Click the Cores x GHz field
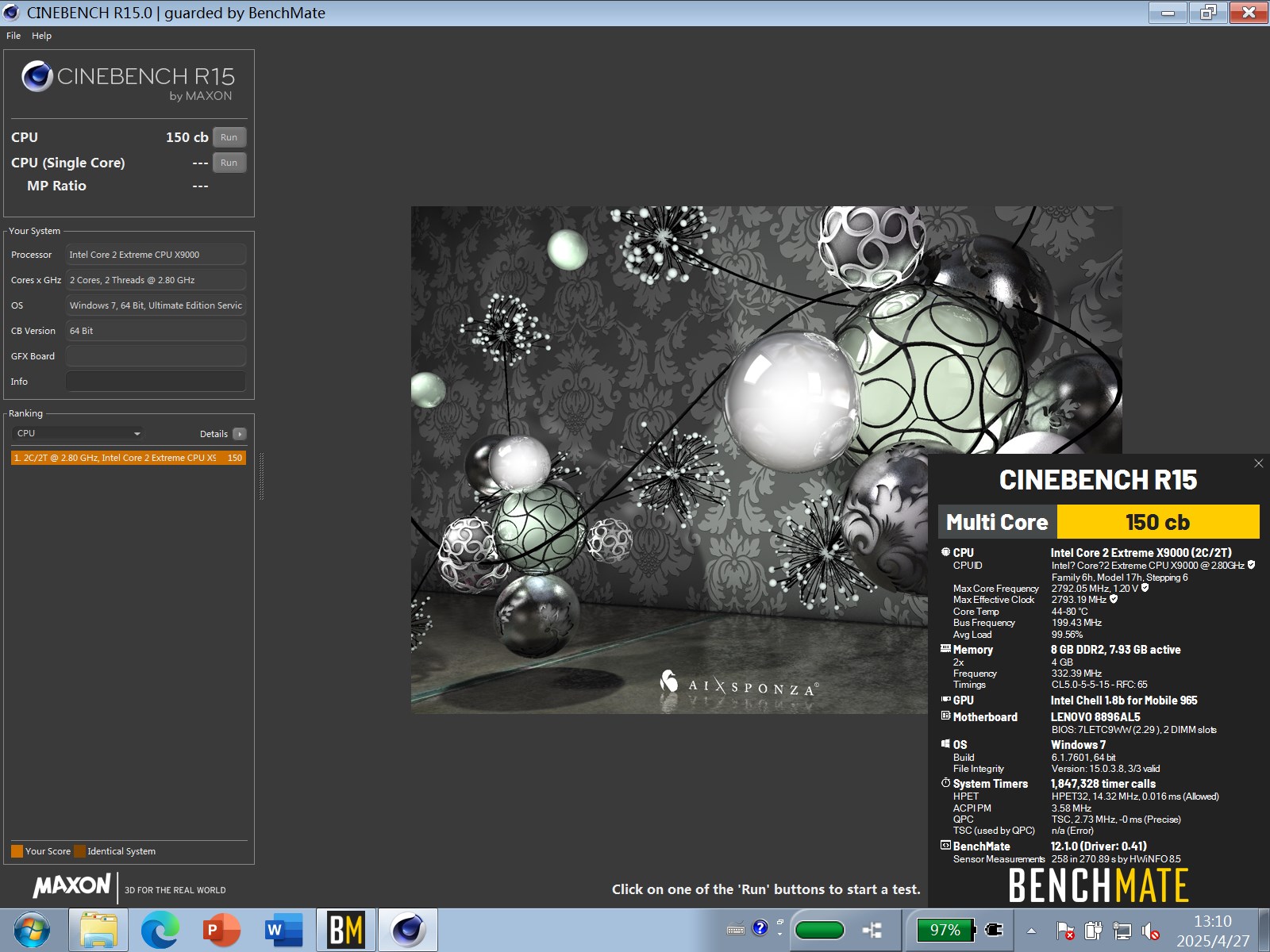The image size is (1270, 952). [156, 280]
